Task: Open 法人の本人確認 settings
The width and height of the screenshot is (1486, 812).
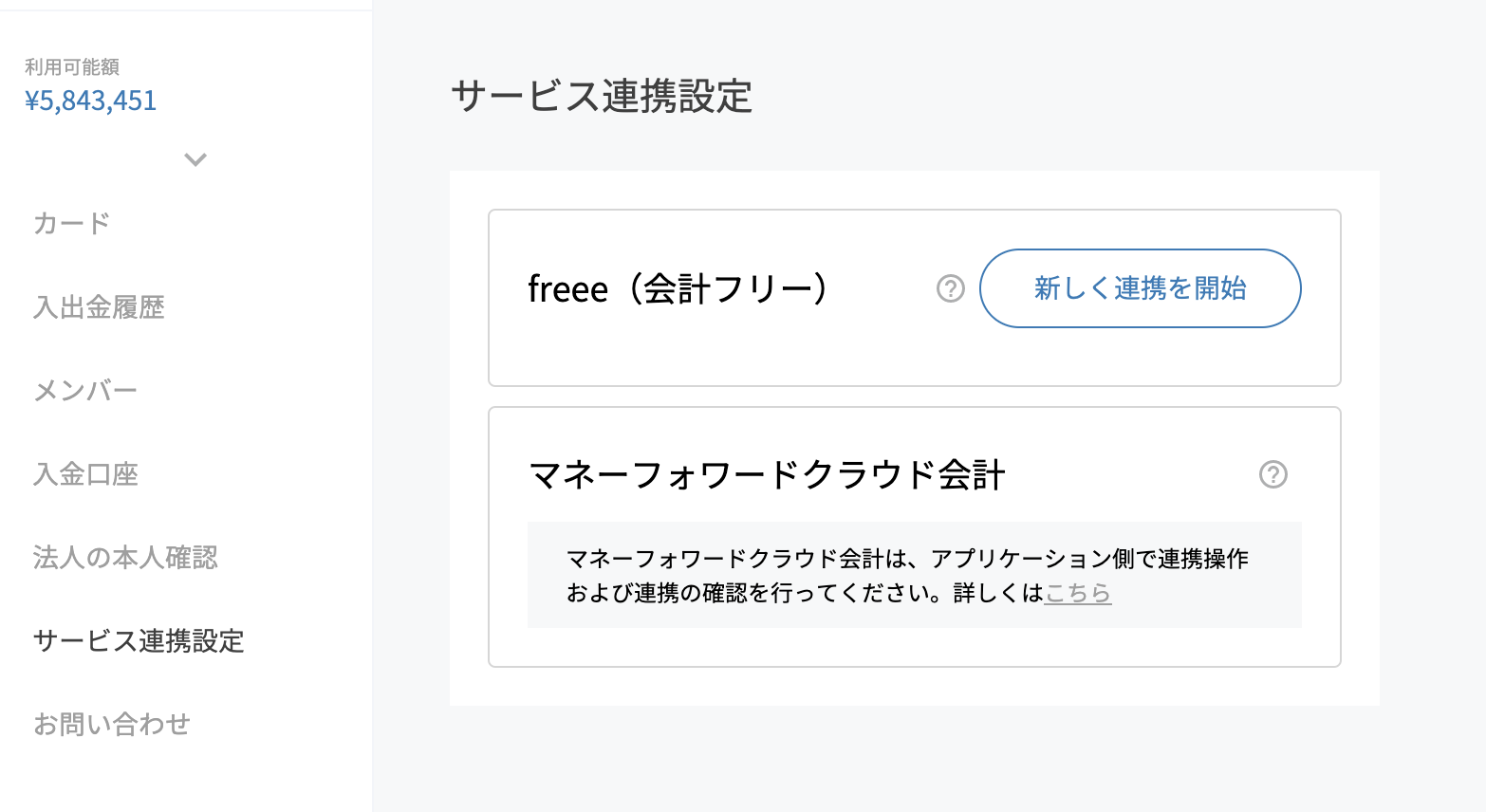Action: [x=124, y=558]
